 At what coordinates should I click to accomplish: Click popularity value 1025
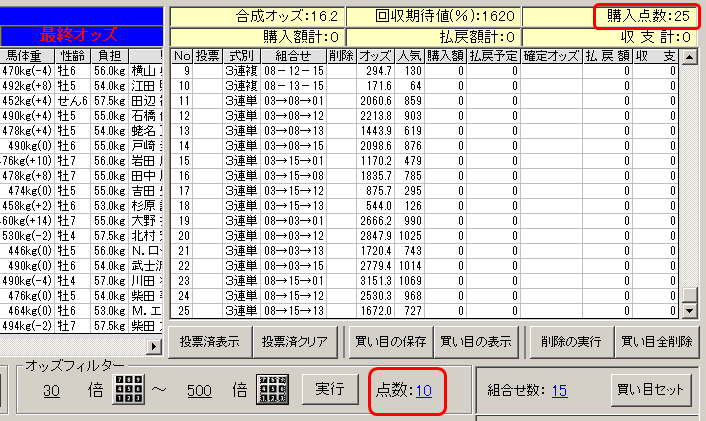click(x=410, y=235)
